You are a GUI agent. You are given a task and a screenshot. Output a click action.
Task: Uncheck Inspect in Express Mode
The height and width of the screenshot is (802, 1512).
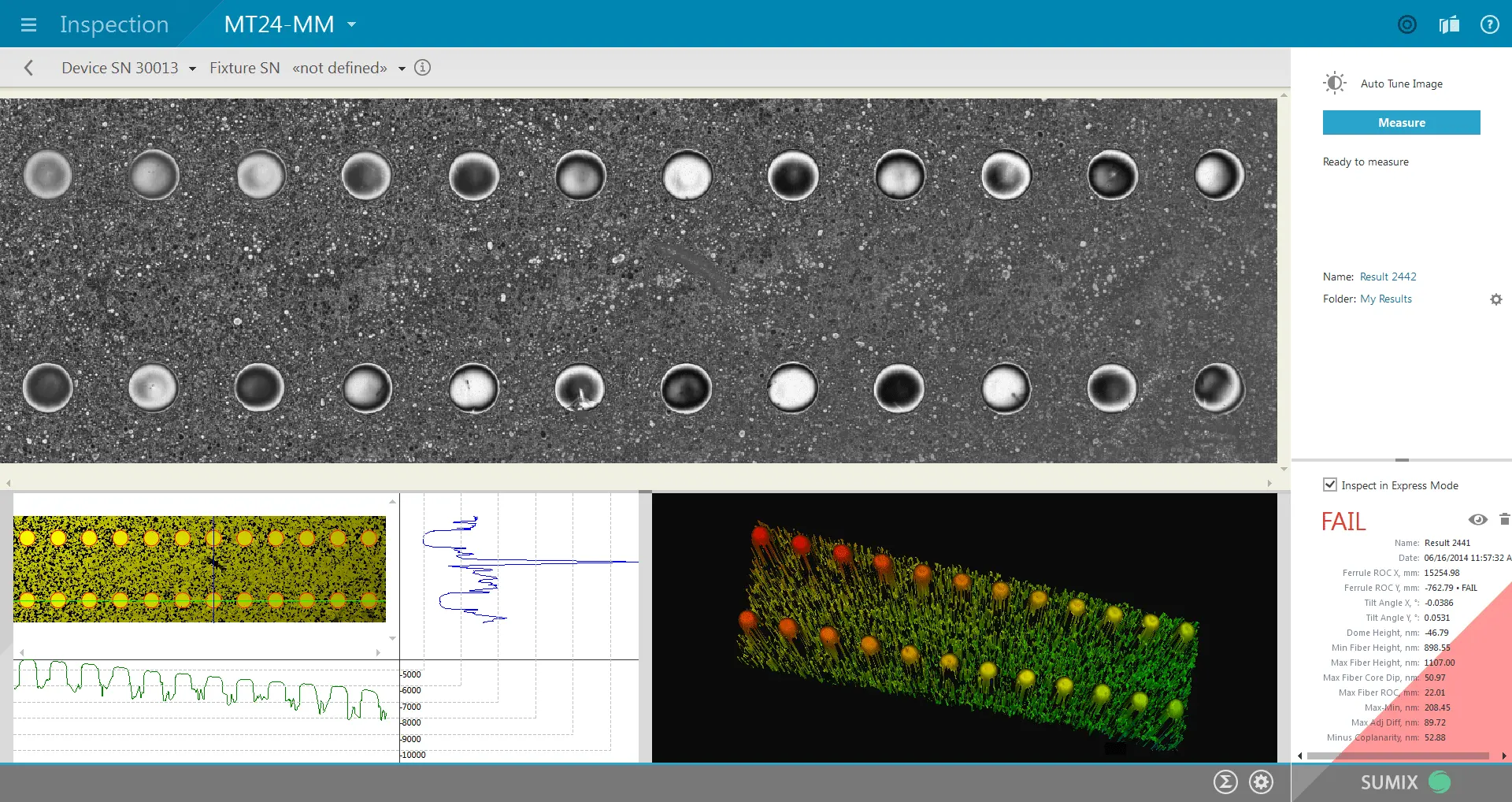click(1330, 485)
